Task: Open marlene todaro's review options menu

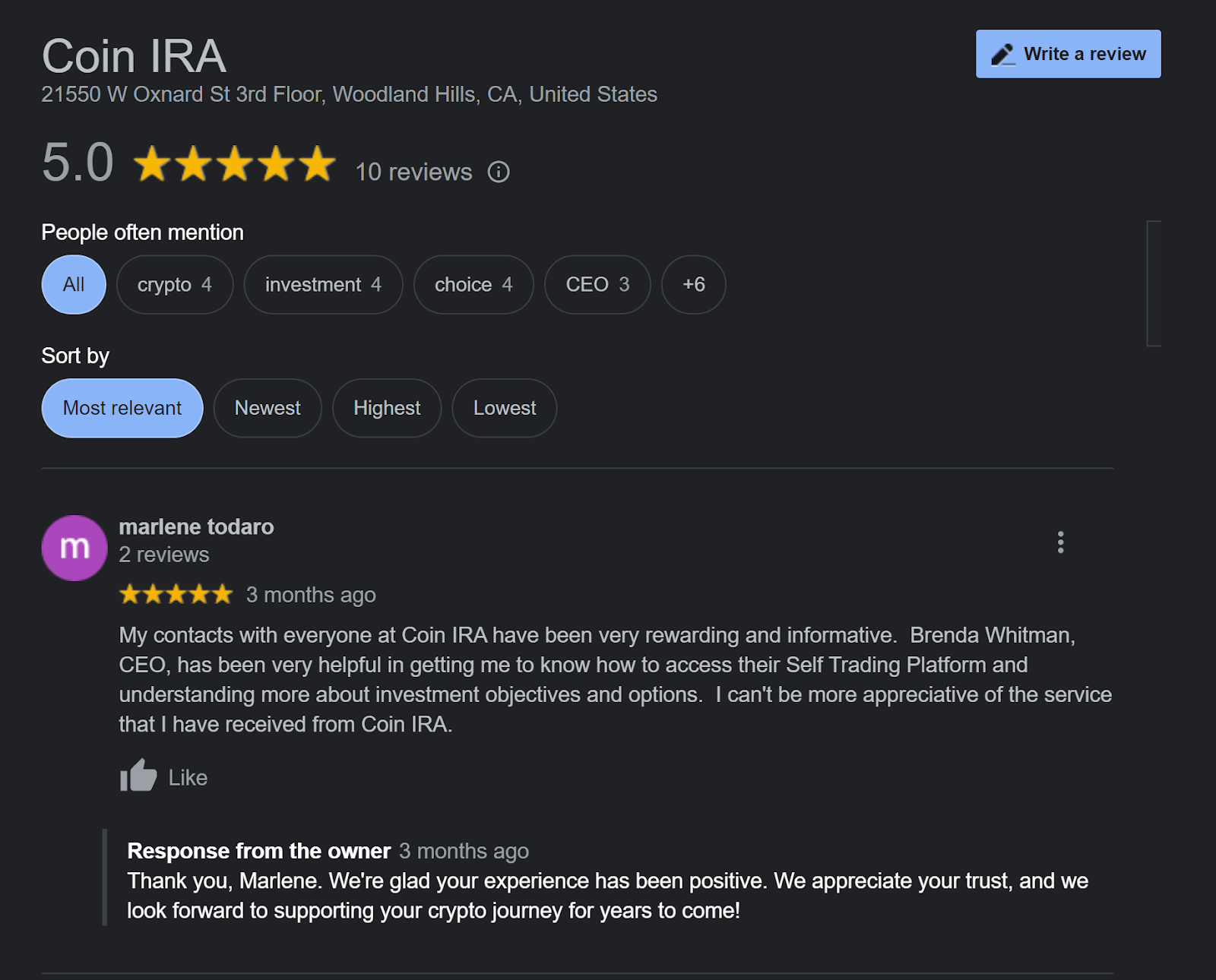Action: (x=1060, y=542)
